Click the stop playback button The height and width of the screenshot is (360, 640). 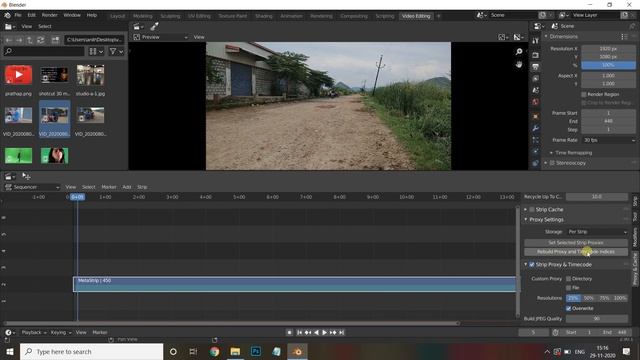289,333
